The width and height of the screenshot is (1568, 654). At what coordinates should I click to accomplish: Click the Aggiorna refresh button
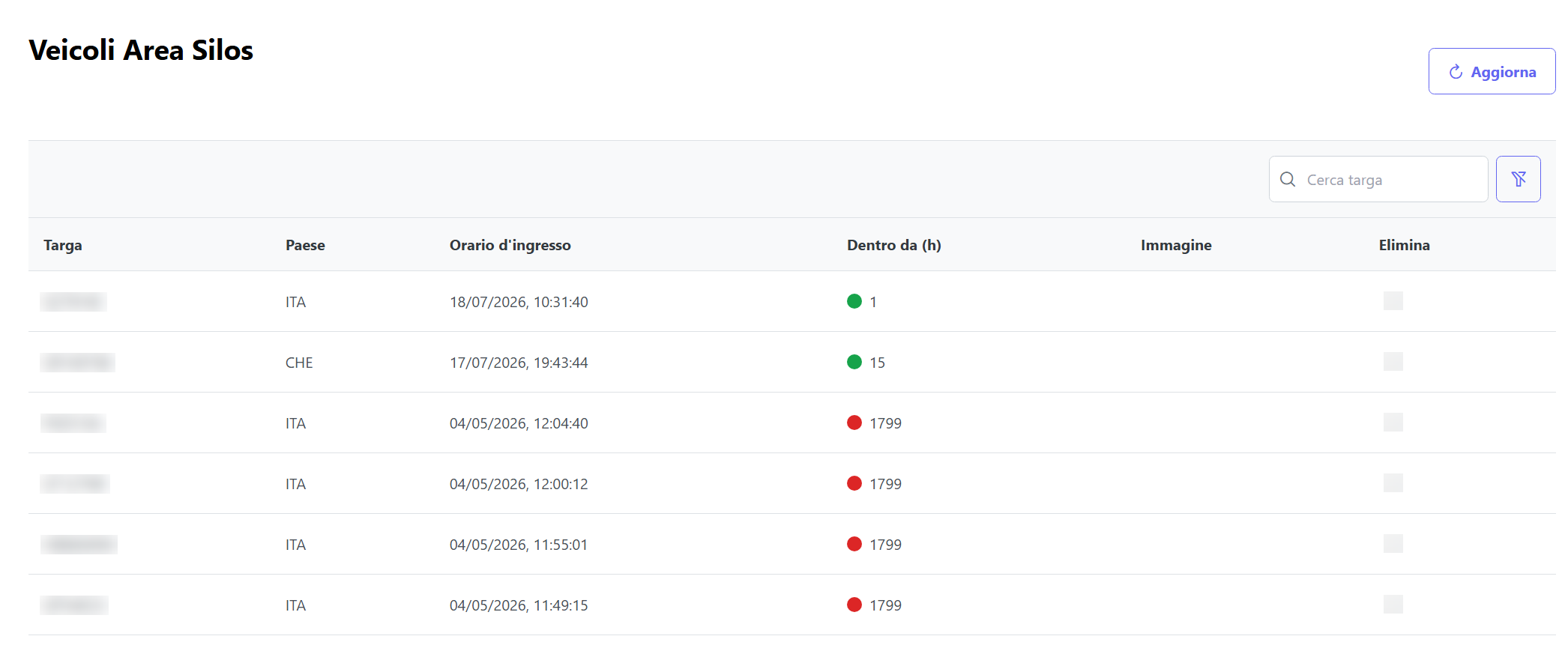(x=1492, y=71)
